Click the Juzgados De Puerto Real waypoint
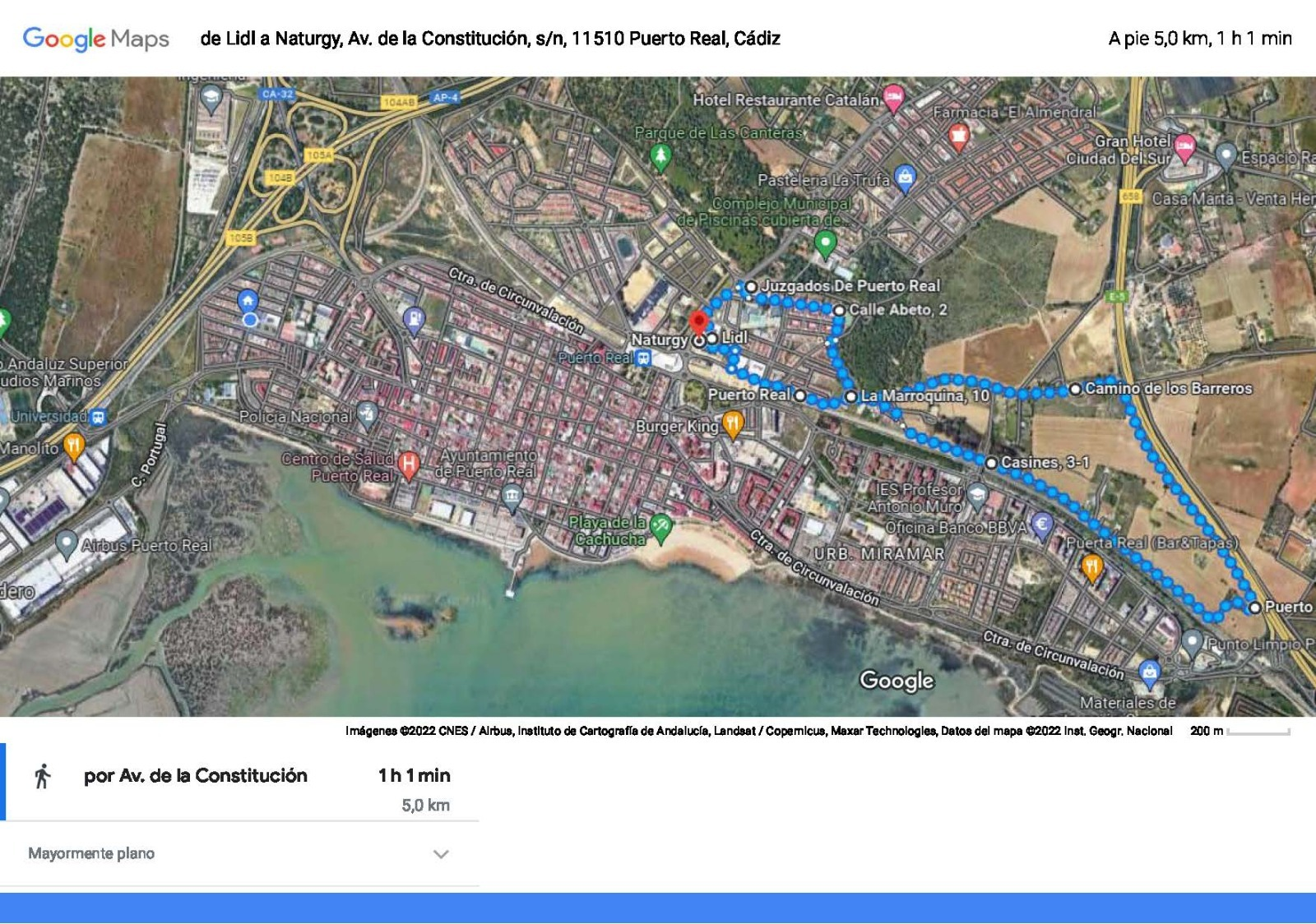The width and height of the screenshot is (1316, 924). point(751,287)
